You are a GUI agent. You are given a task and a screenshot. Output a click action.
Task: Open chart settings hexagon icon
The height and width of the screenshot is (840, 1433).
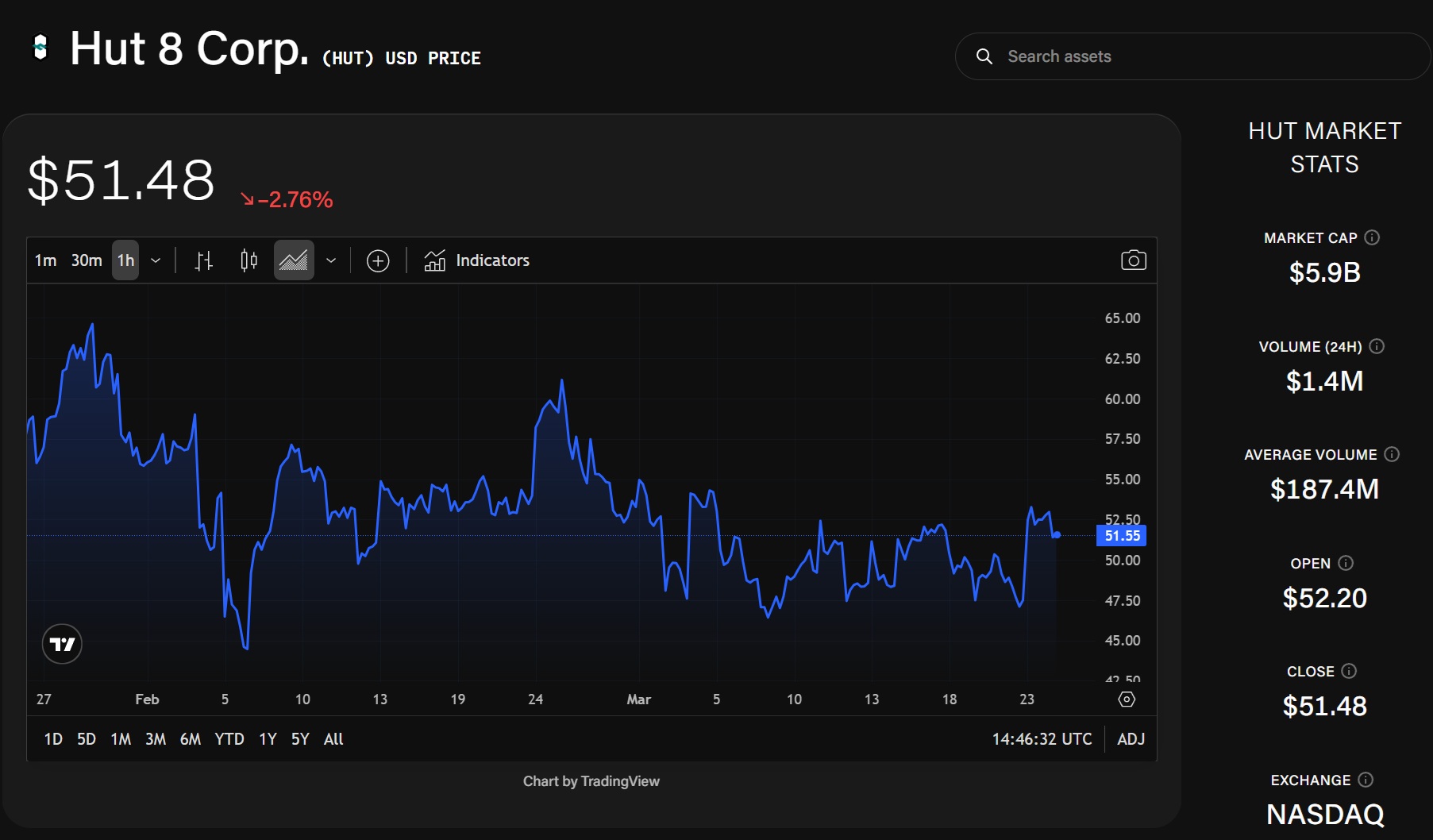tap(1127, 699)
